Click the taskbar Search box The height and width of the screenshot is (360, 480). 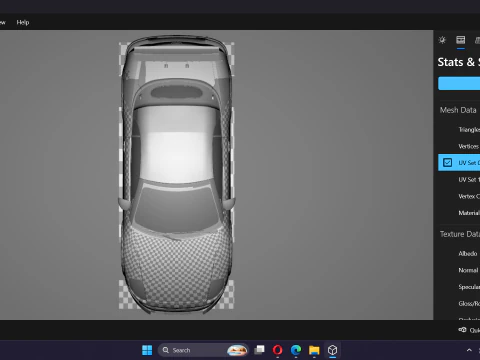click(x=203, y=350)
